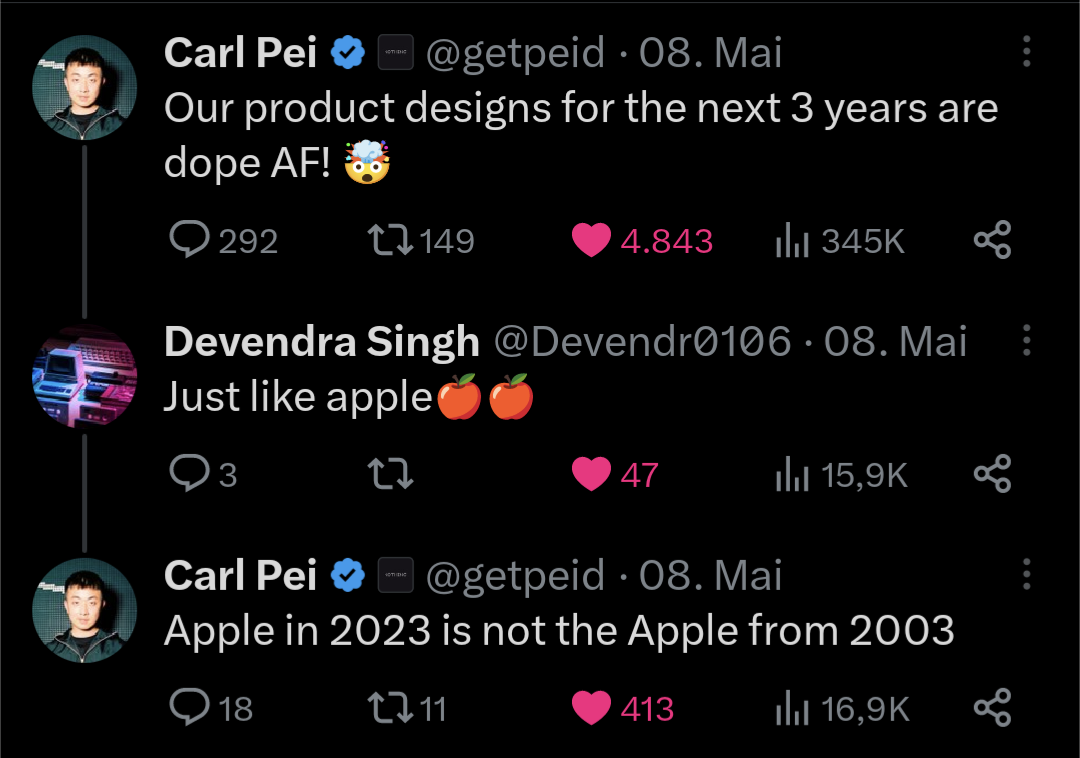
Task: Open Devendra Singh's profile name
Action: click(321, 342)
